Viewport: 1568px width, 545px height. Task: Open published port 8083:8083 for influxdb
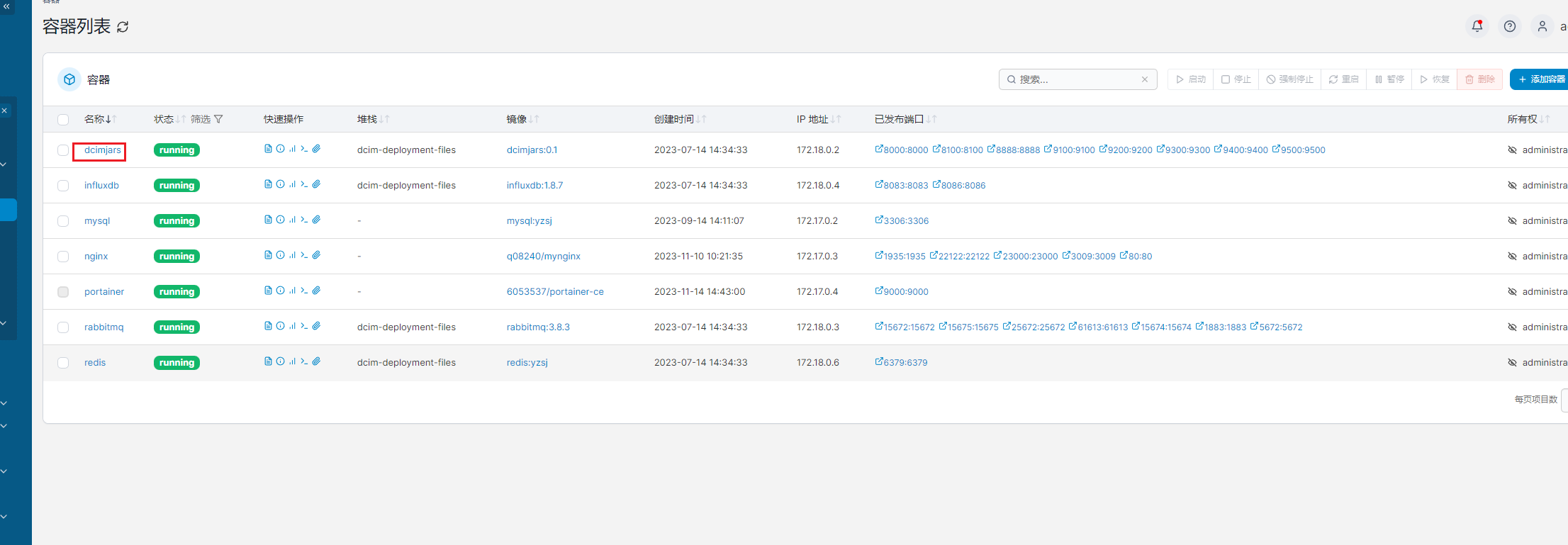(x=902, y=185)
